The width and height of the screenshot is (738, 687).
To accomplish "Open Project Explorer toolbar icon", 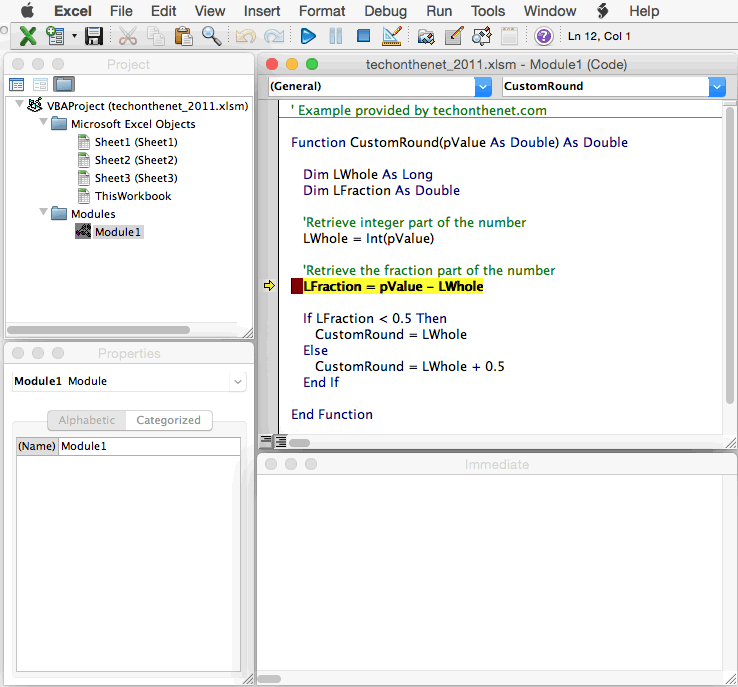I will click(425, 36).
